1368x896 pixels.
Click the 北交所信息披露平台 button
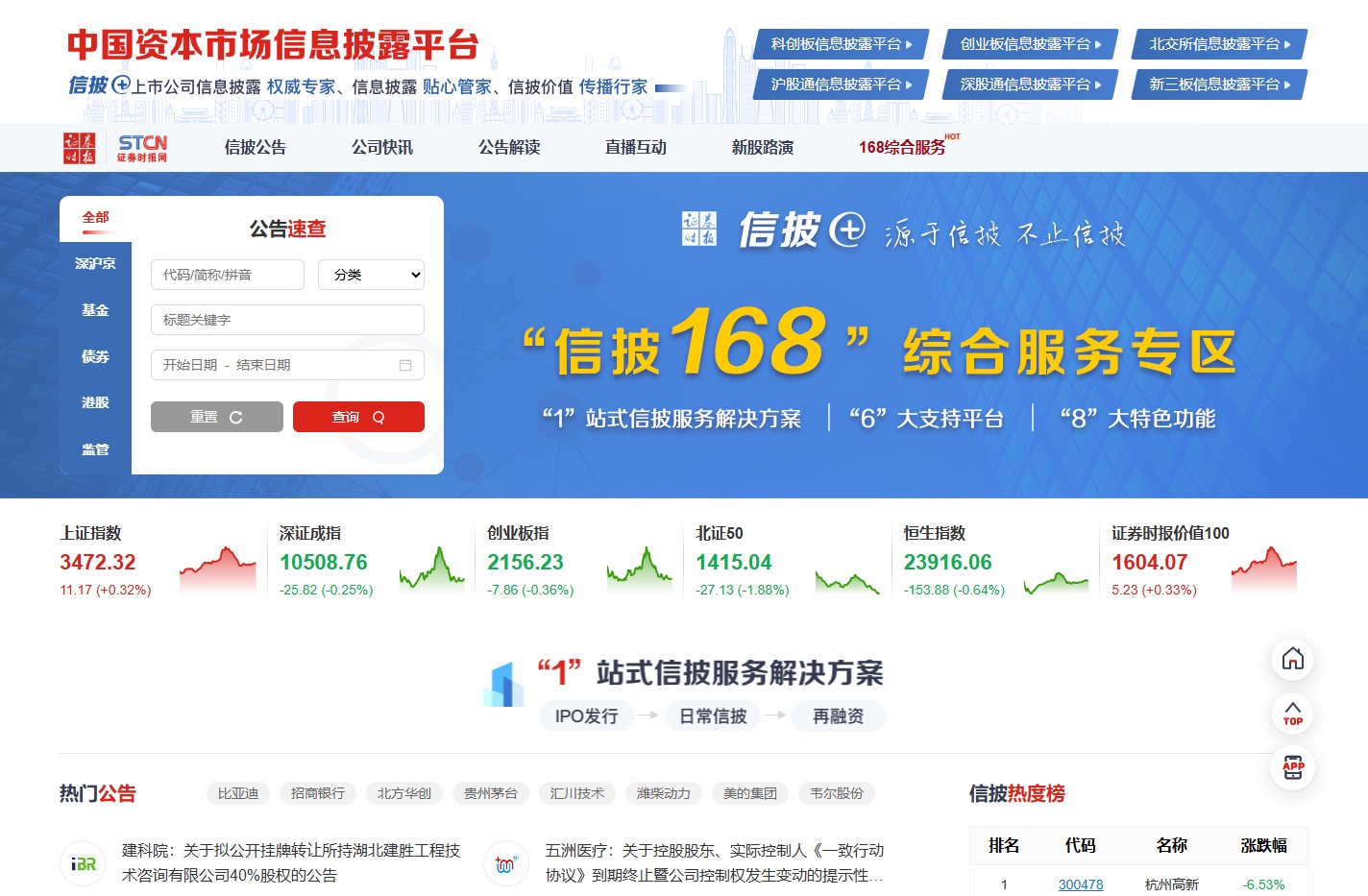1220,44
